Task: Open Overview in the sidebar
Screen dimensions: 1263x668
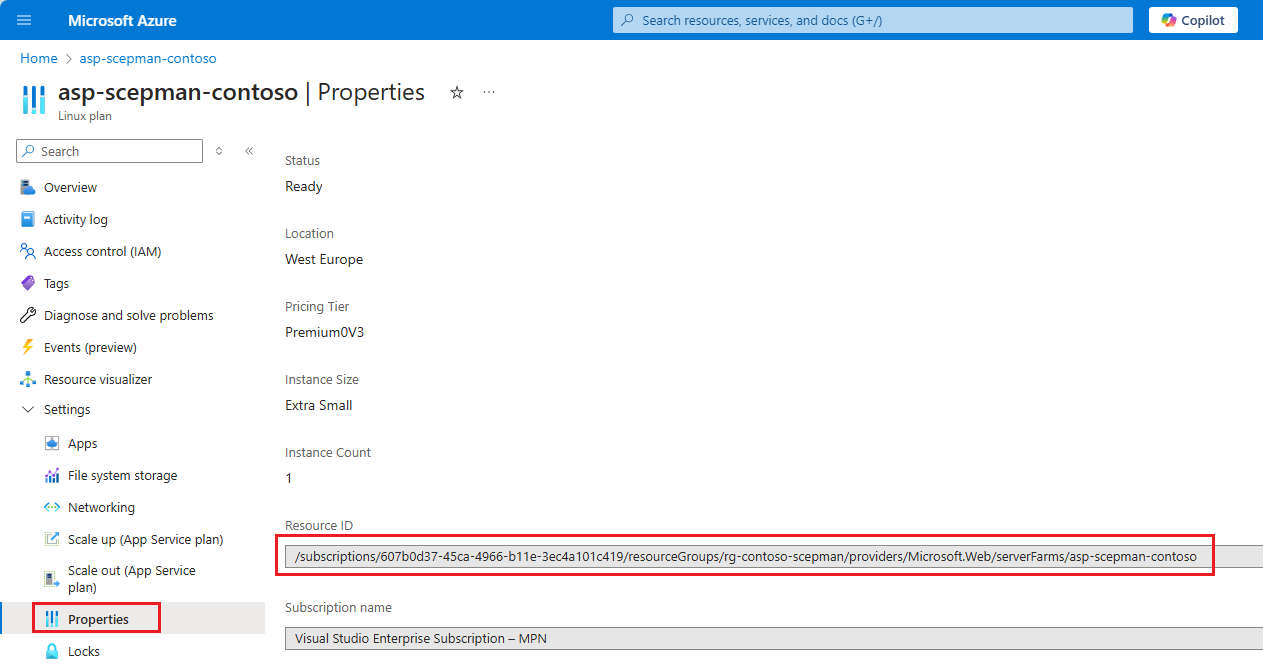Action: pos(70,188)
